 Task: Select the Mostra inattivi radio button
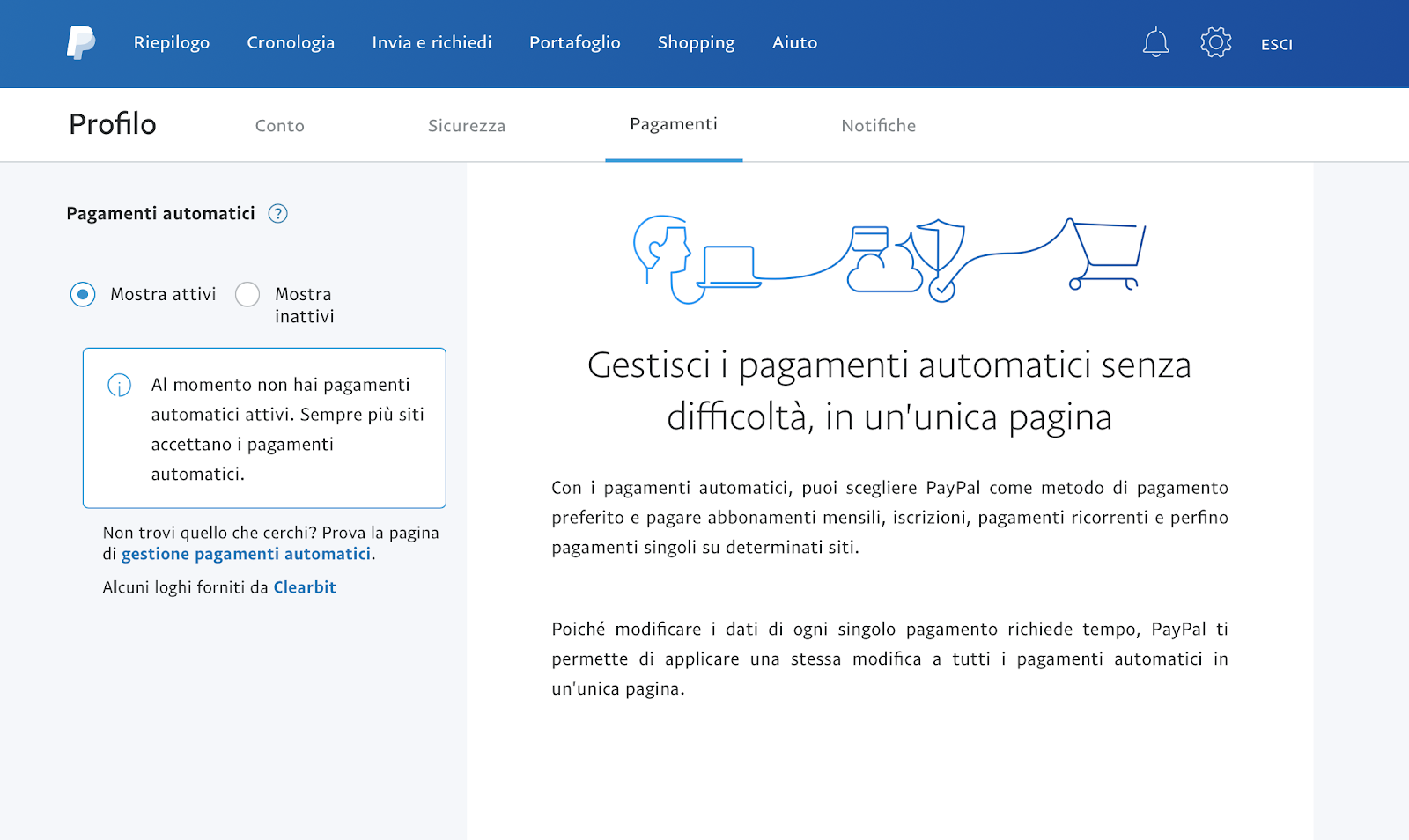point(247,294)
